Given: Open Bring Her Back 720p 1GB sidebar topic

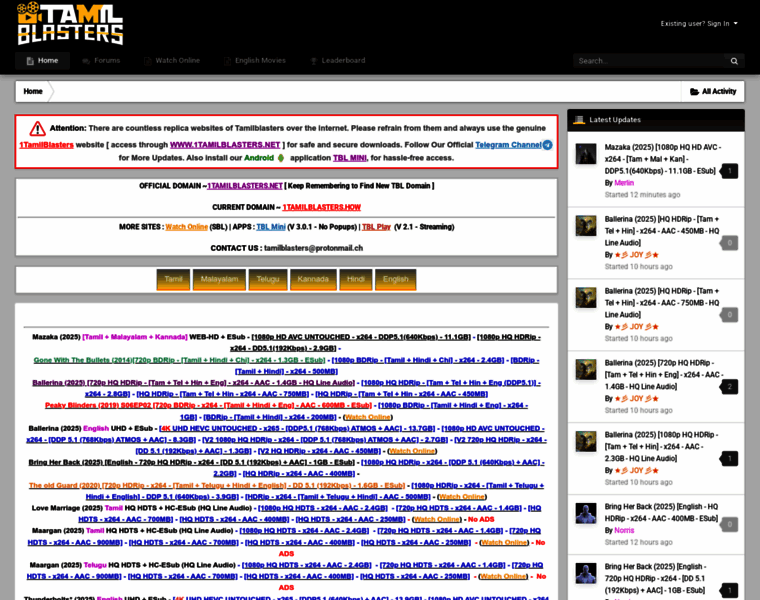Looking at the screenshot, I should [x=655, y=578].
